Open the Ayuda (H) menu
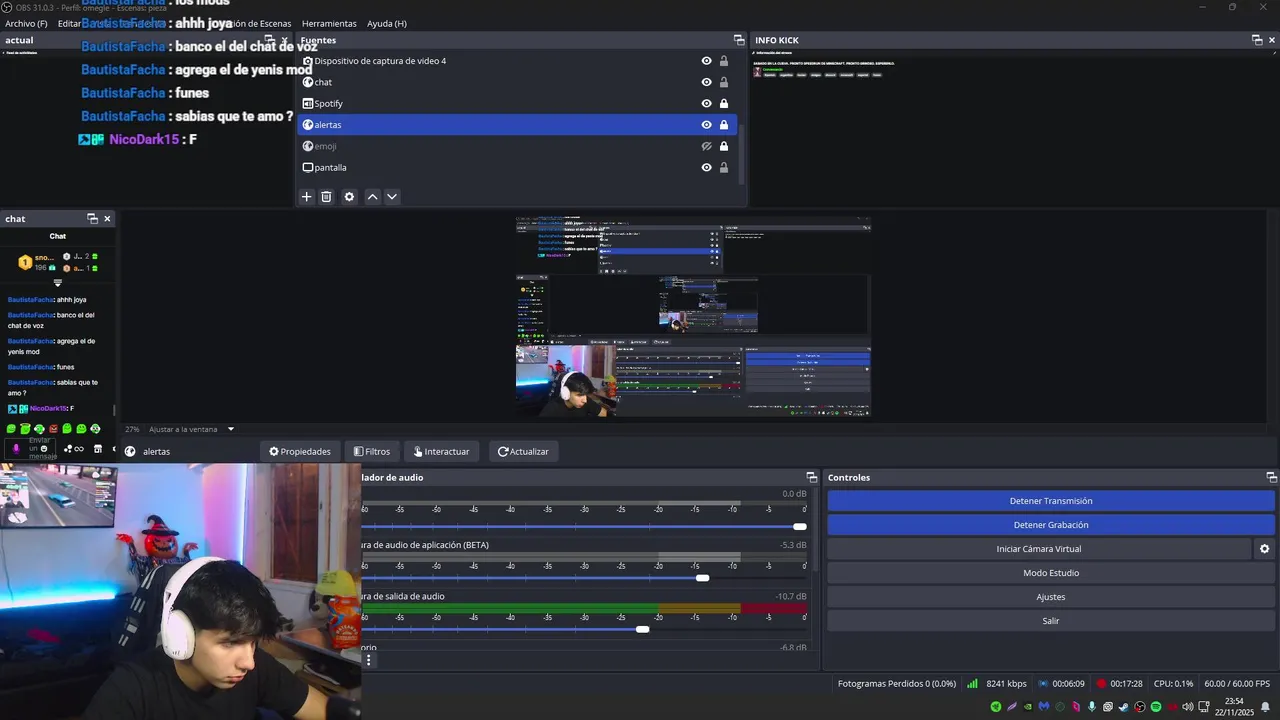Image resolution: width=1280 pixels, height=720 pixels. point(387,23)
